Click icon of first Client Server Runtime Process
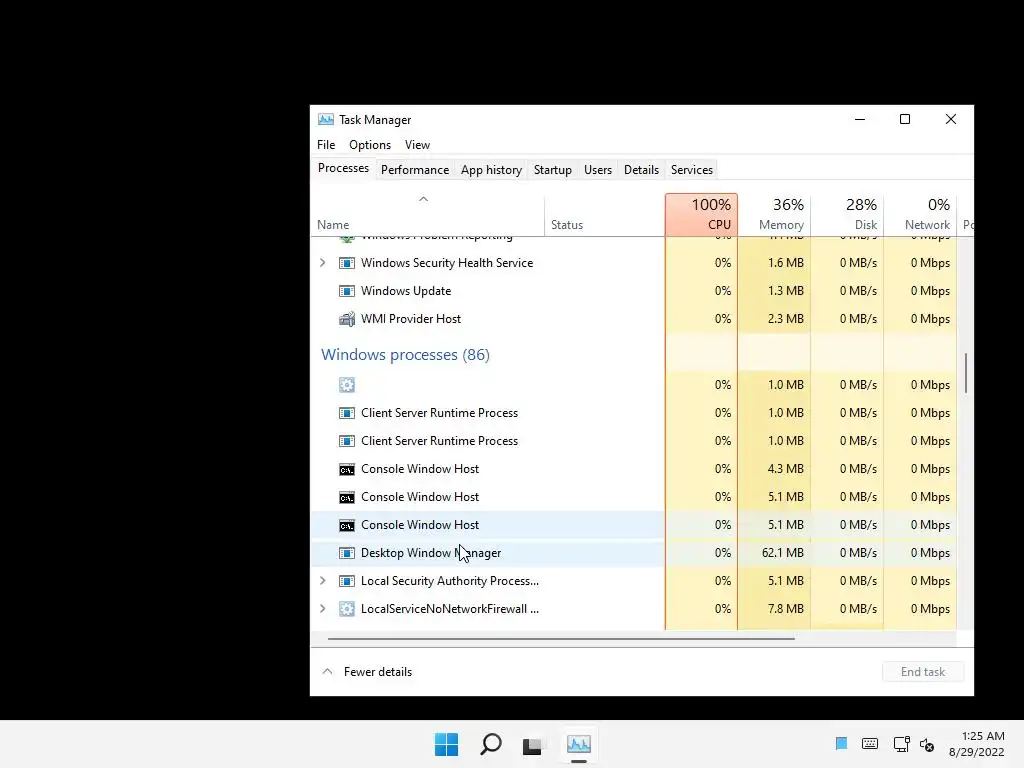Viewport: 1024px width, 768px height. click(347, 413)
